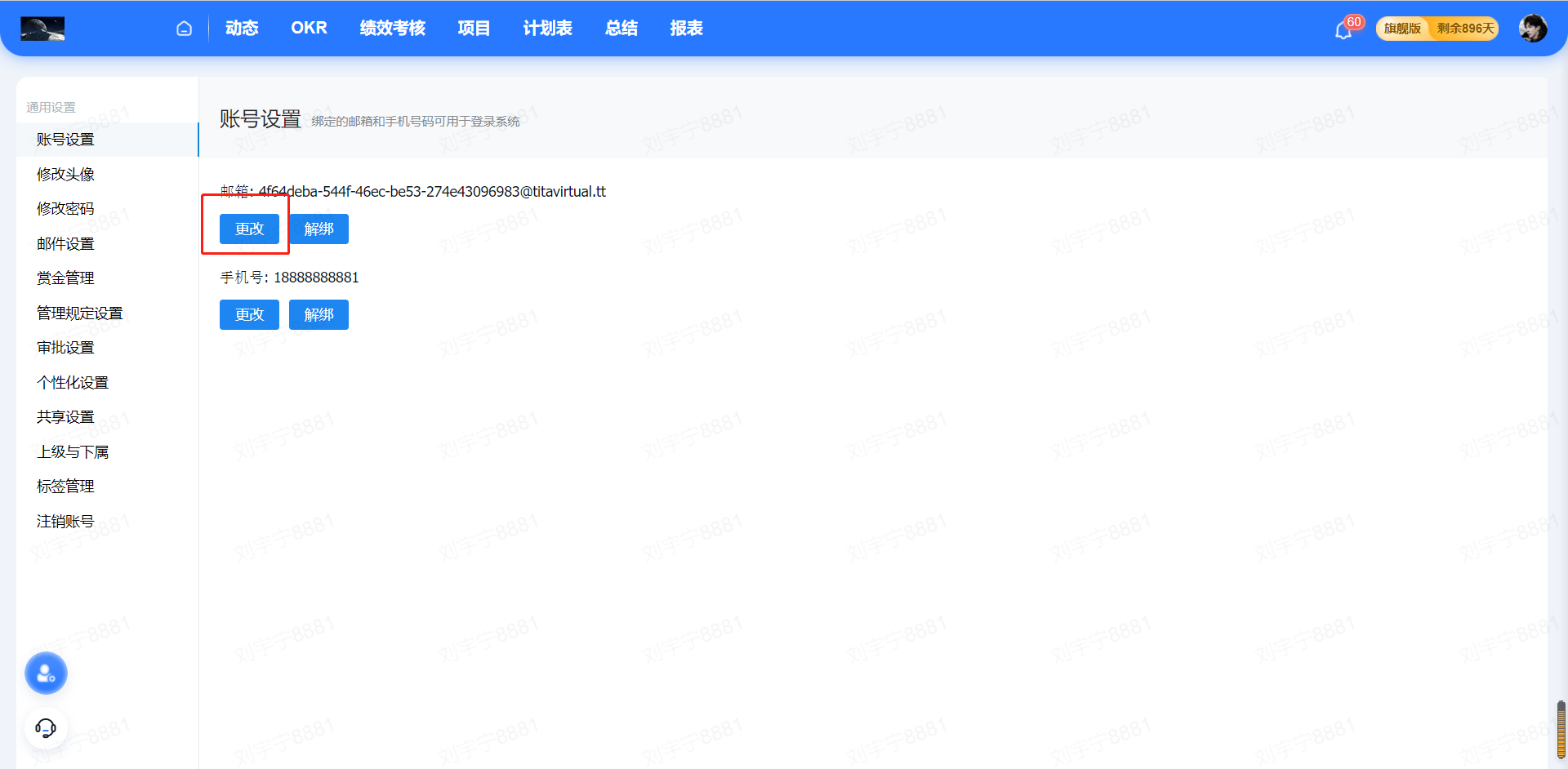Click 解绑 button for email

click(318, 229)
